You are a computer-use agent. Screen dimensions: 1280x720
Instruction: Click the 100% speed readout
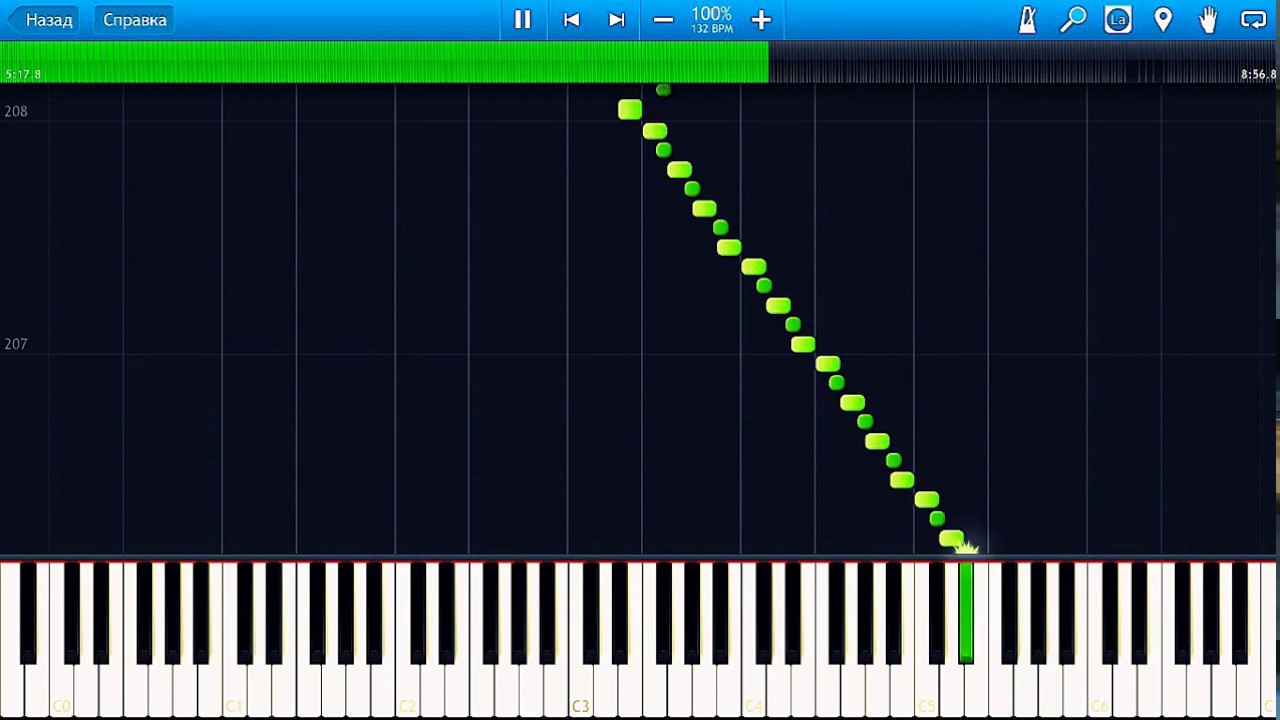pos(711,14)
